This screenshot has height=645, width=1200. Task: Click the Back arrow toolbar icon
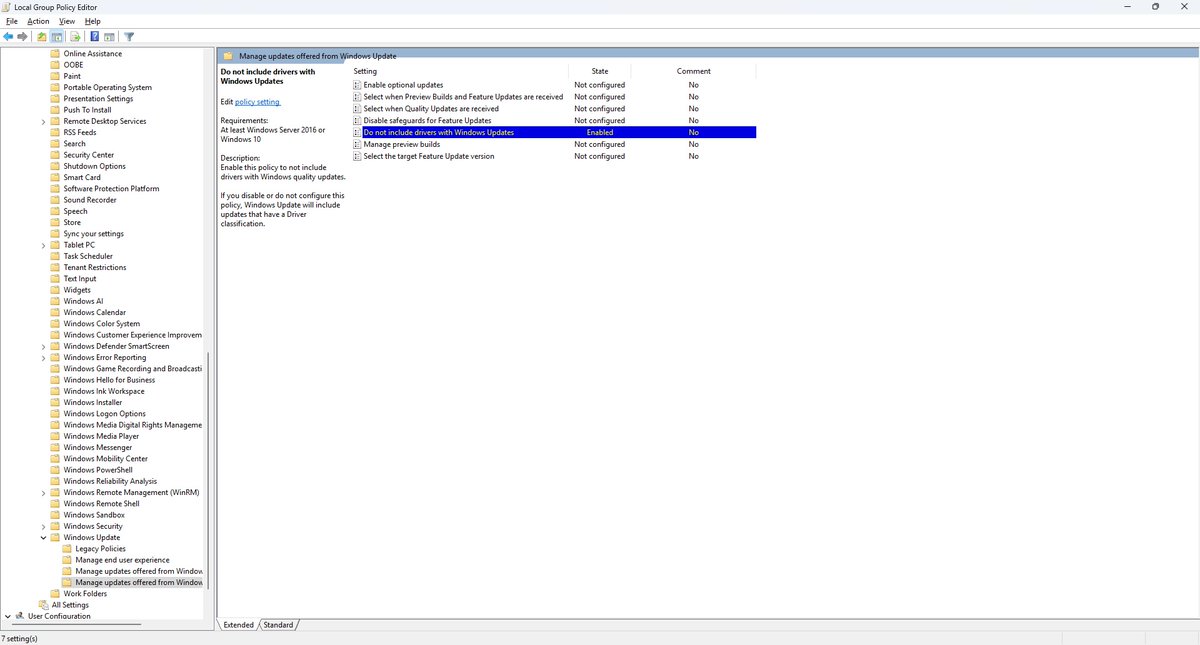9,37
